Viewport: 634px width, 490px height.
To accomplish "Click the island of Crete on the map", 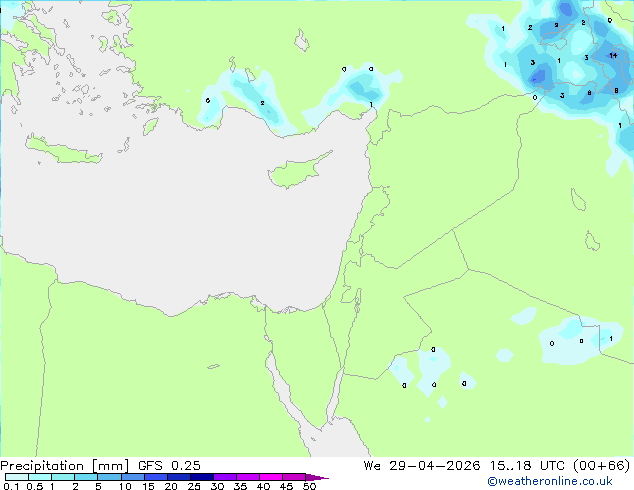I will (x=64, y=150).
